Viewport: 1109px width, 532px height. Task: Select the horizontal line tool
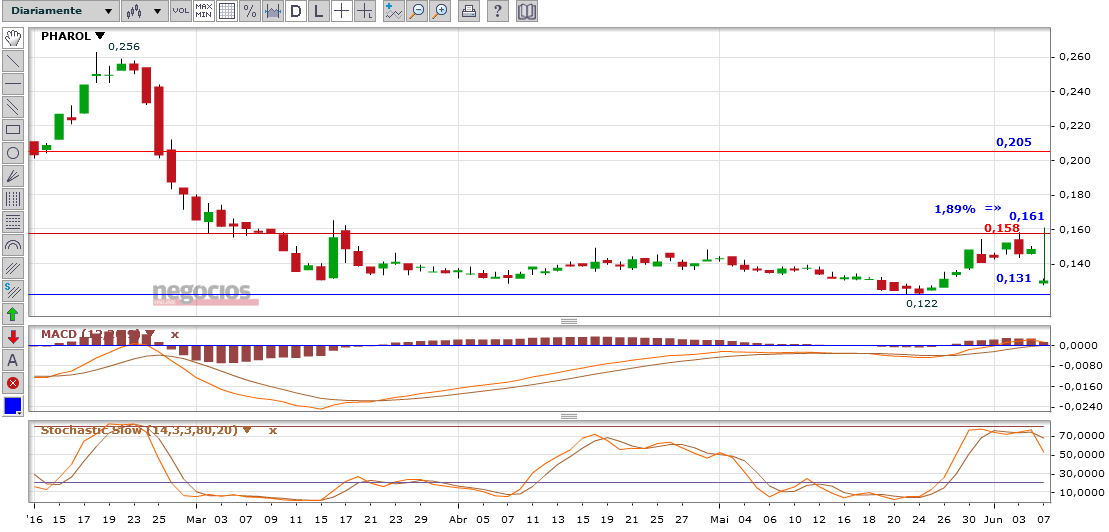click(x=13, y=84)
